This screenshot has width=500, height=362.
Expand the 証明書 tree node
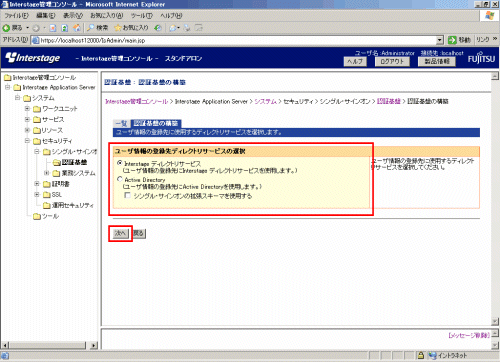pyautogui.click(x=37, y=184)
